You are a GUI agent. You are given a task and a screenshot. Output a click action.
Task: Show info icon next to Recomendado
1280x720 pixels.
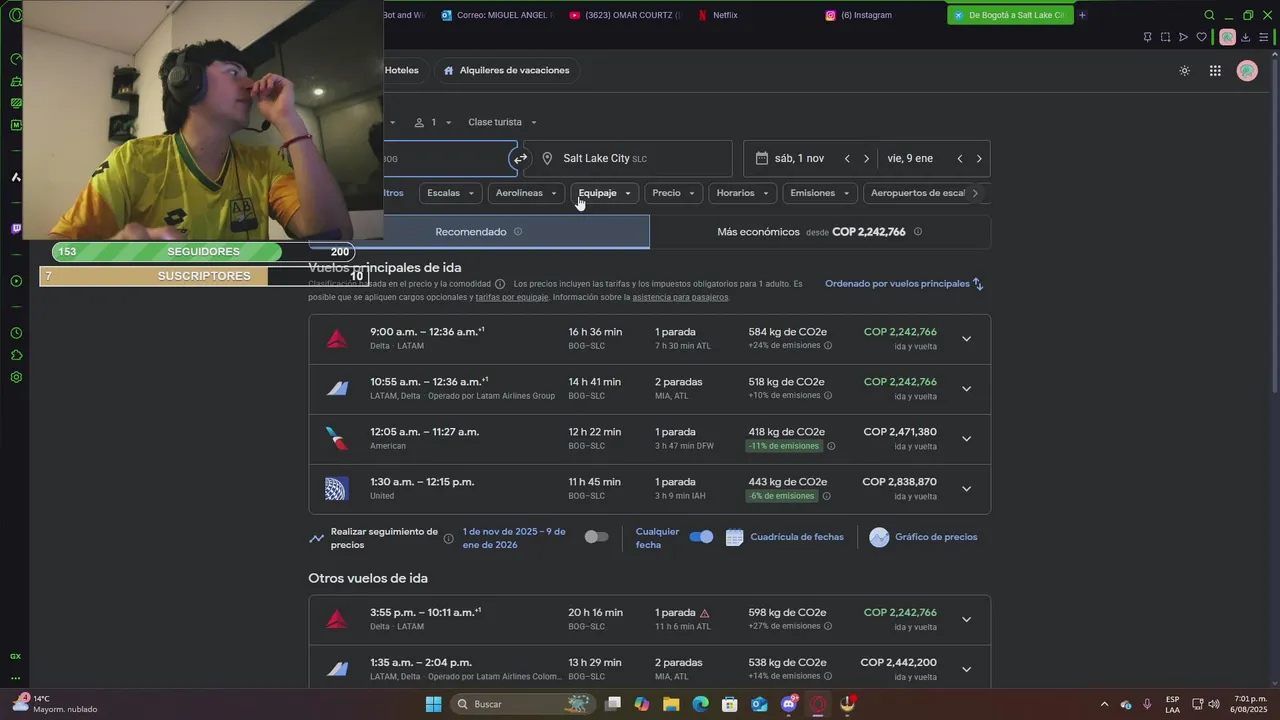click(518, 231)
